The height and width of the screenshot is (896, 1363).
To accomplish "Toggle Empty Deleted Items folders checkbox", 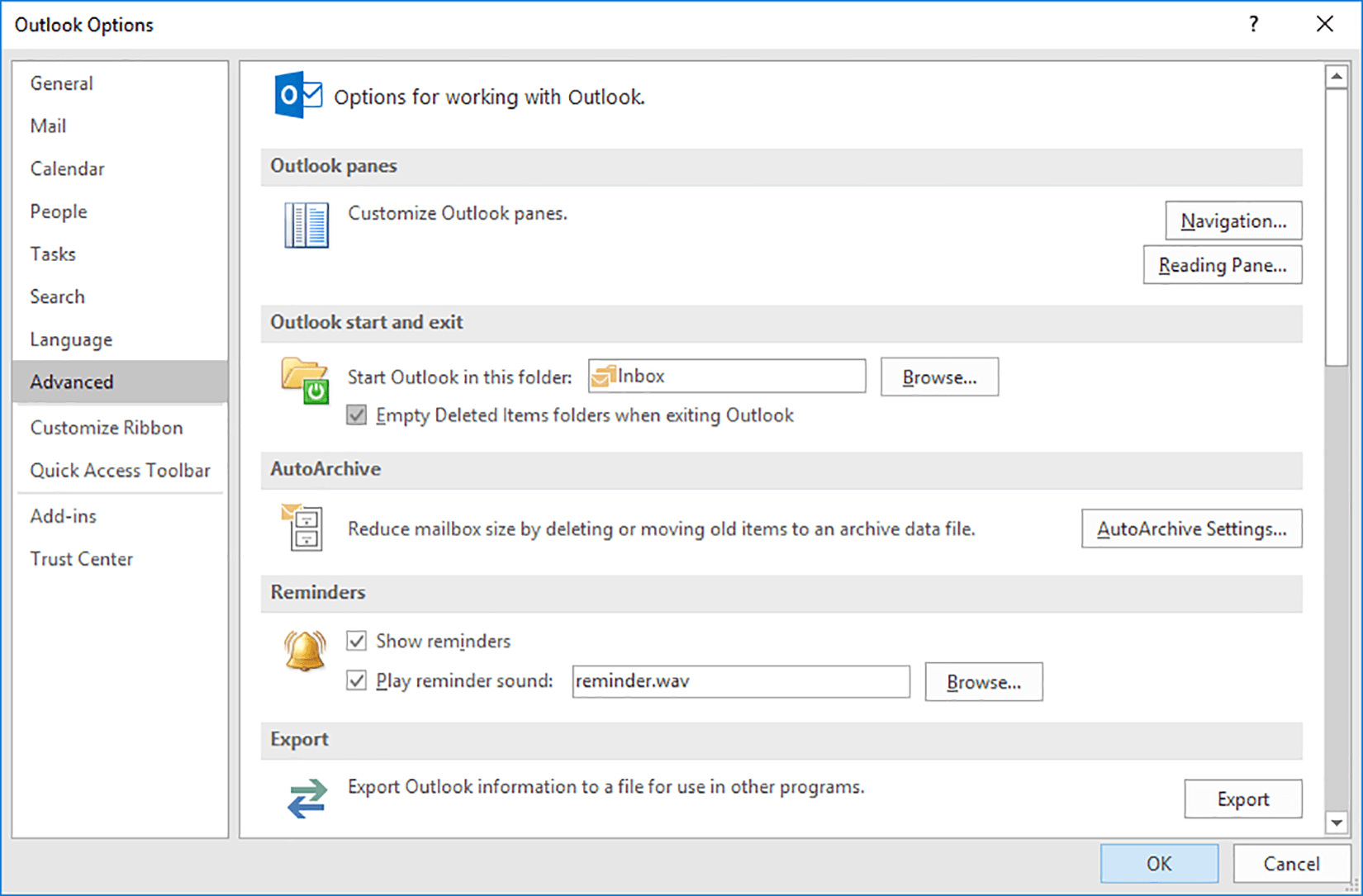I will tap(357, 415).
